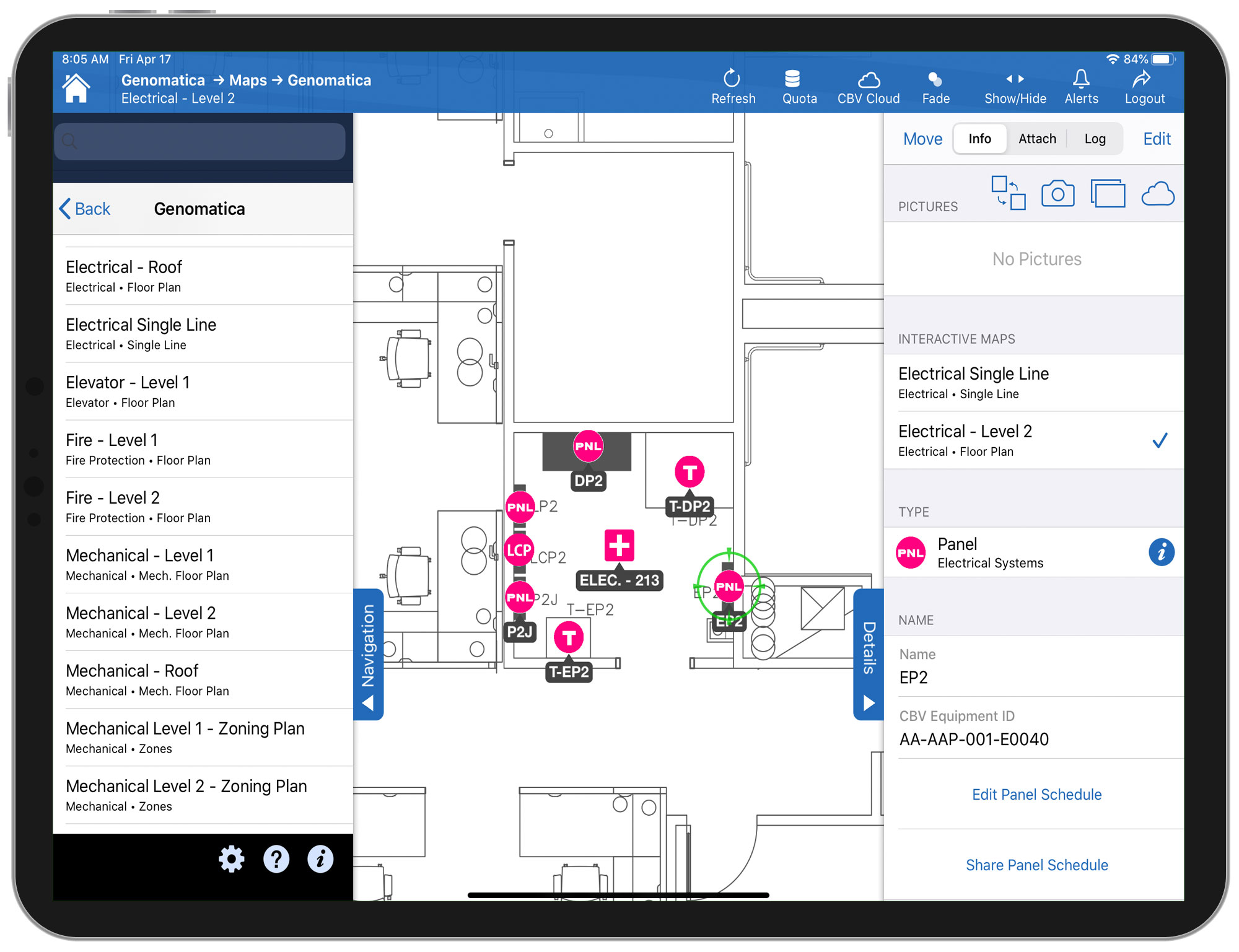Viewport: 1239px width, 952px height.
Task: Click Edit Panel Schedule link
Action: click(1036, 795)
